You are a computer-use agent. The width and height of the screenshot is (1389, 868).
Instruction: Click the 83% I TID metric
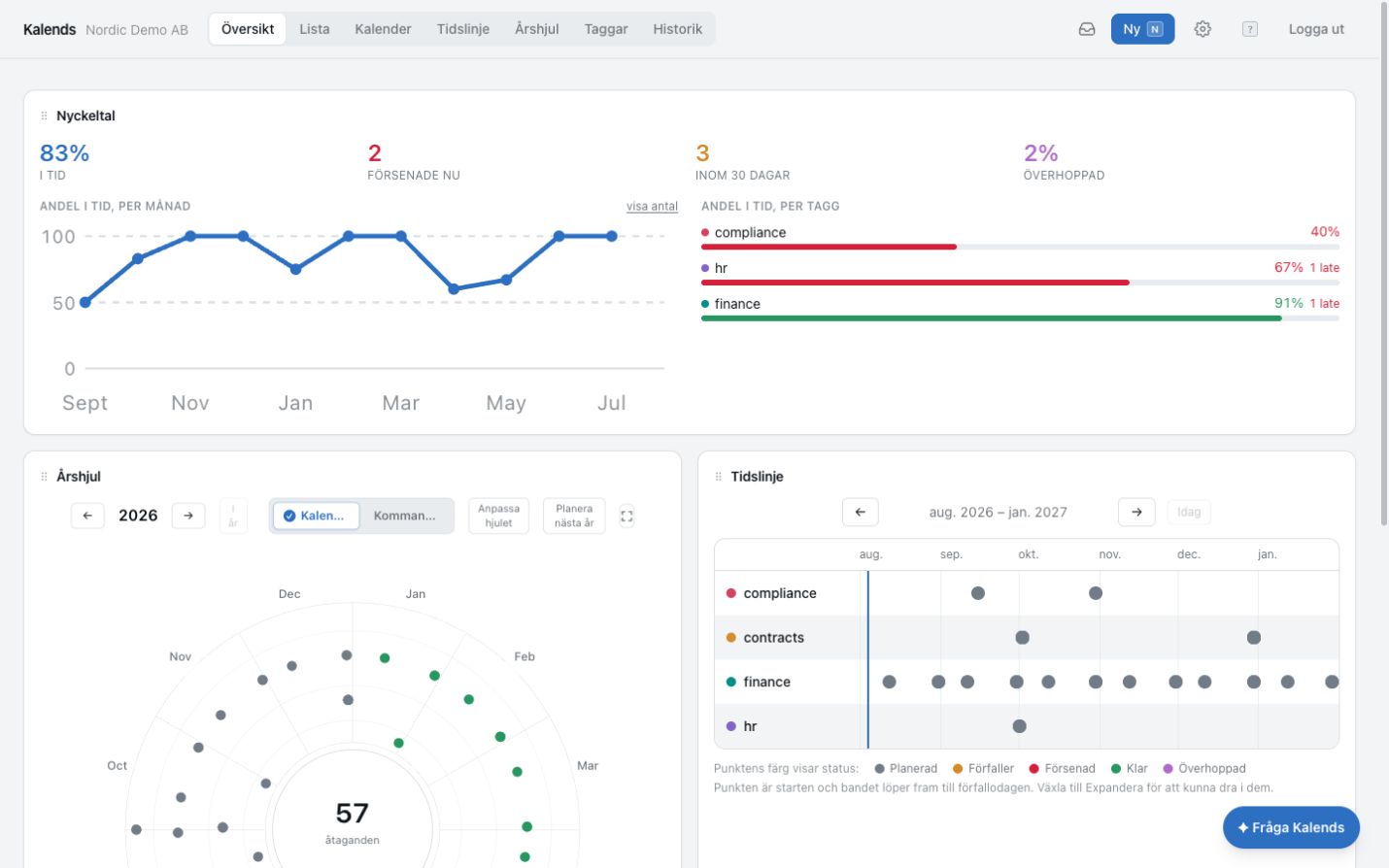point(64,161)
